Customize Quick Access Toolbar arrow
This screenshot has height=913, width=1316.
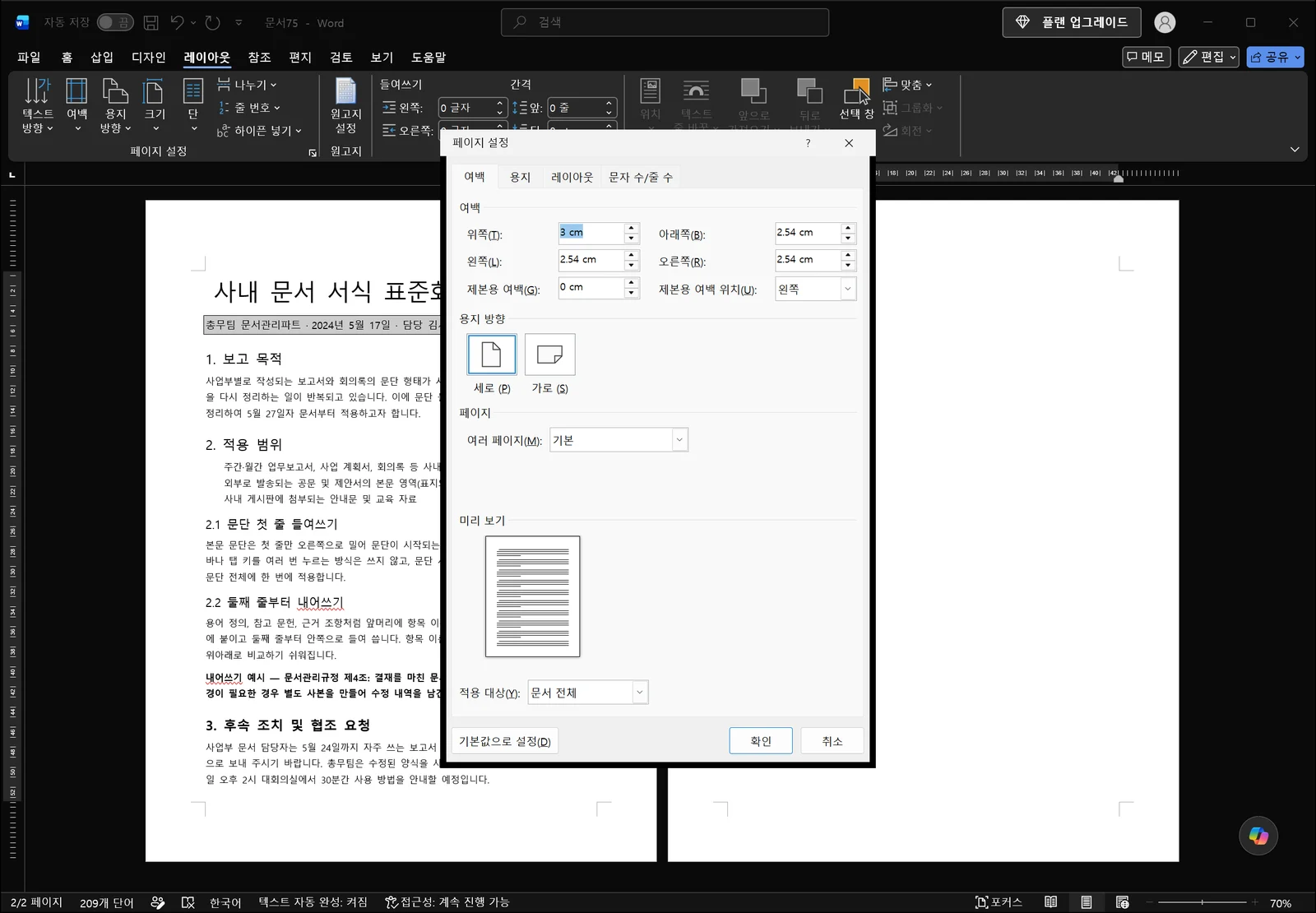pyautogui.click(x=239, y=23)
